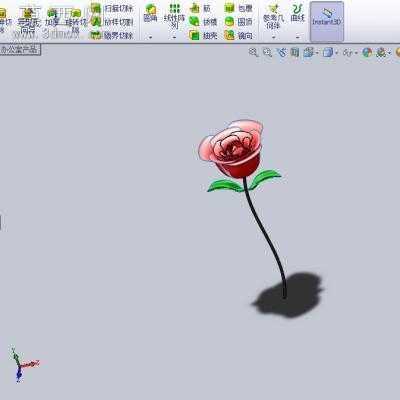Click the View Orientation icon

click(308, 52)
